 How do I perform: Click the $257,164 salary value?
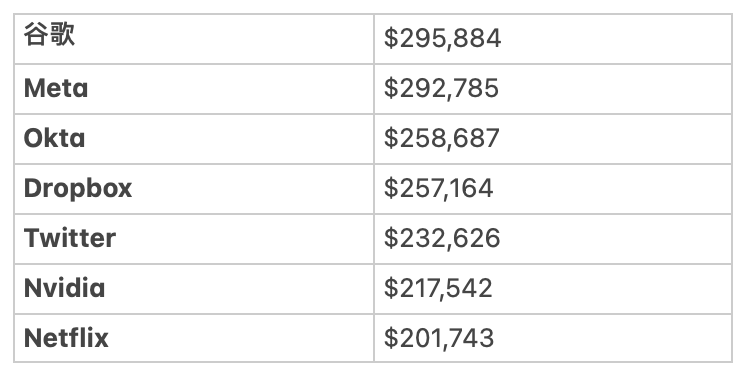(x=438, y=189)
